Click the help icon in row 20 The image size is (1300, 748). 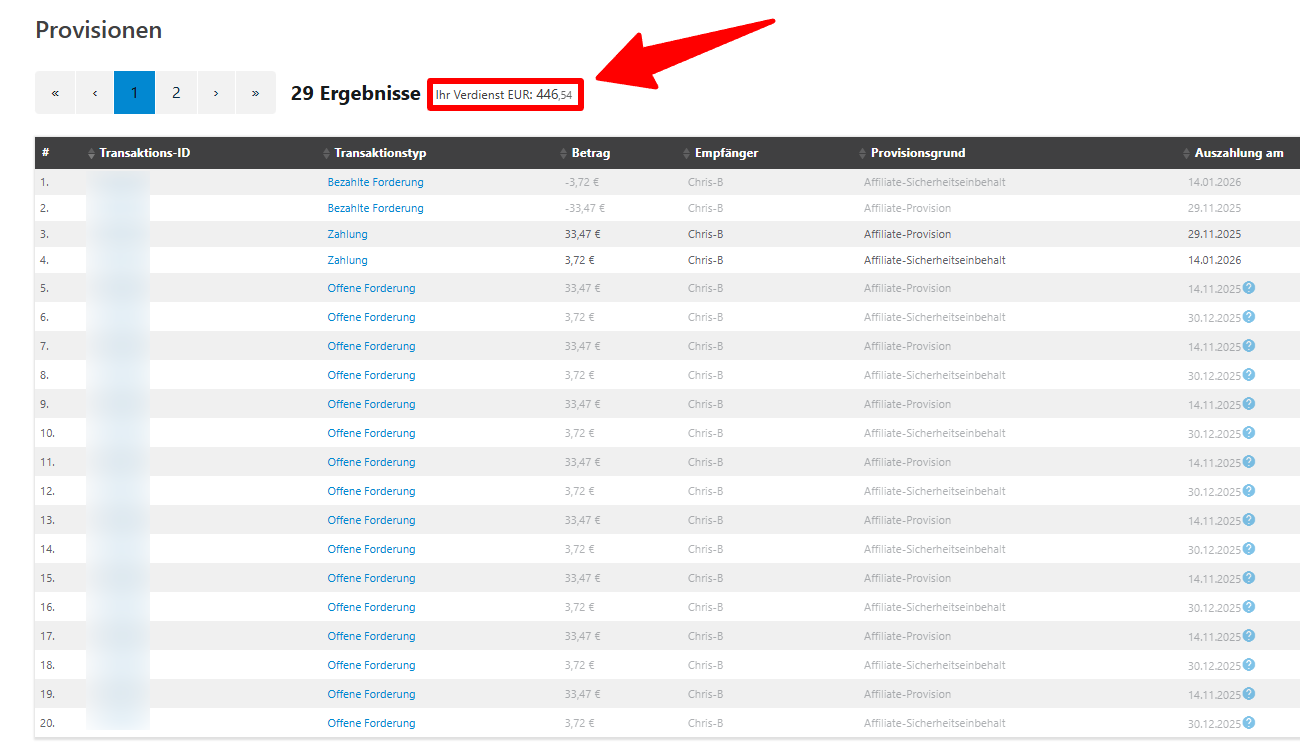(x=1248, y=723)
